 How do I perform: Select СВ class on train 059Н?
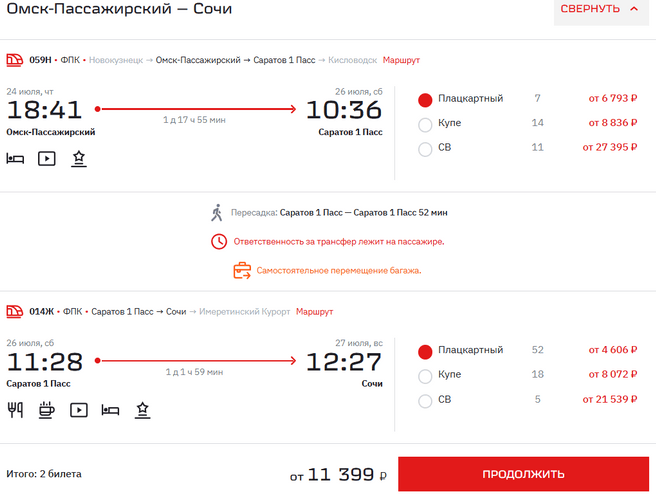click(x=425, y=149)
